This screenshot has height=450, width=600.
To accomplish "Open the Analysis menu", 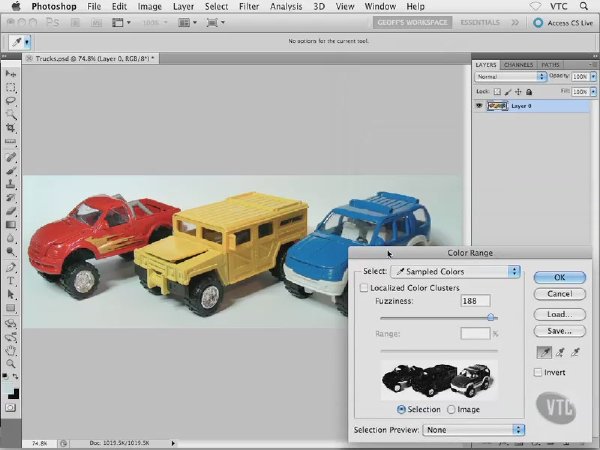I will (x=286, y=7).
